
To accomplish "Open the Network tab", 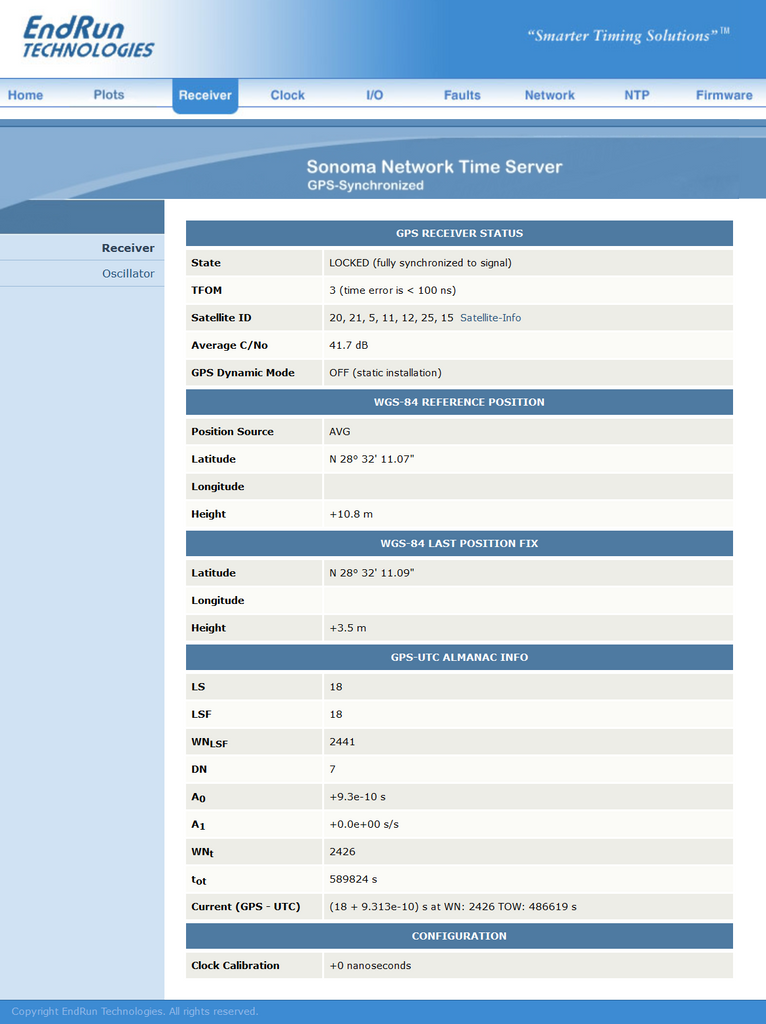I will point(550,95).
